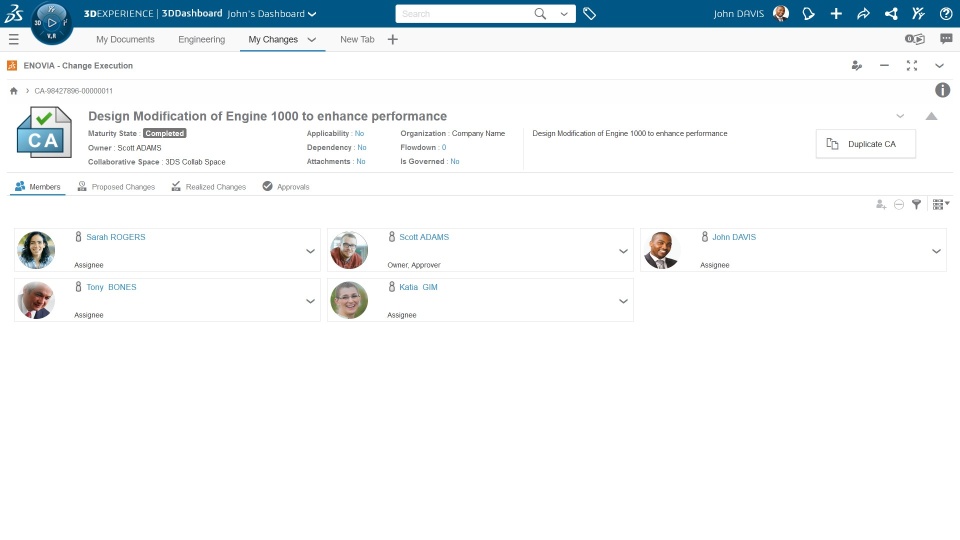Image resolution: width=960 pixels, height=540 pixels.
Task: Open the chat messages icon
Action: (x=946, y=39)
